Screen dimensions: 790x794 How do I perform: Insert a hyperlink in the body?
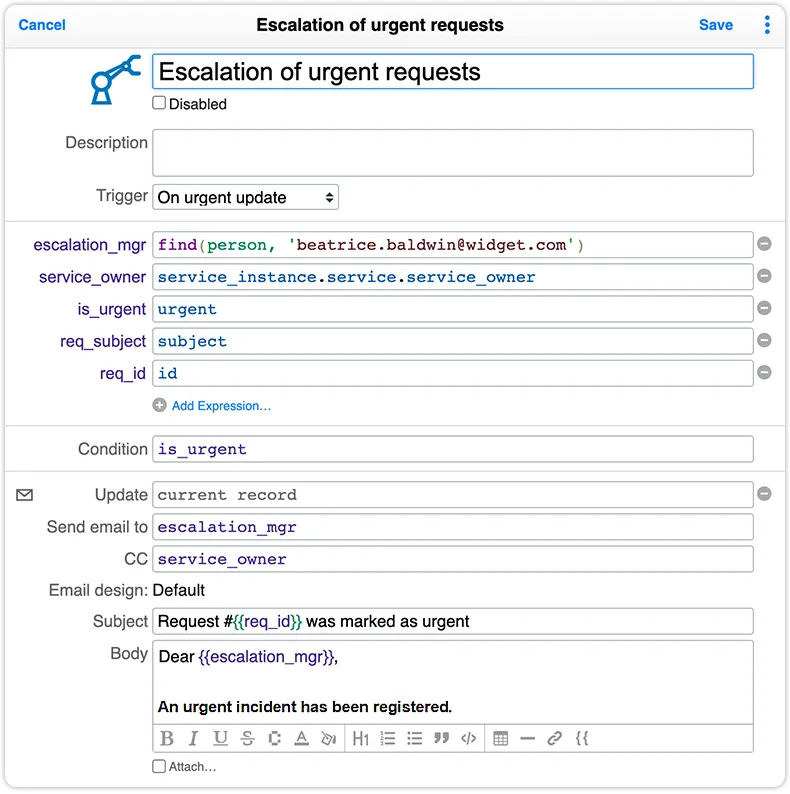[555, 739]
